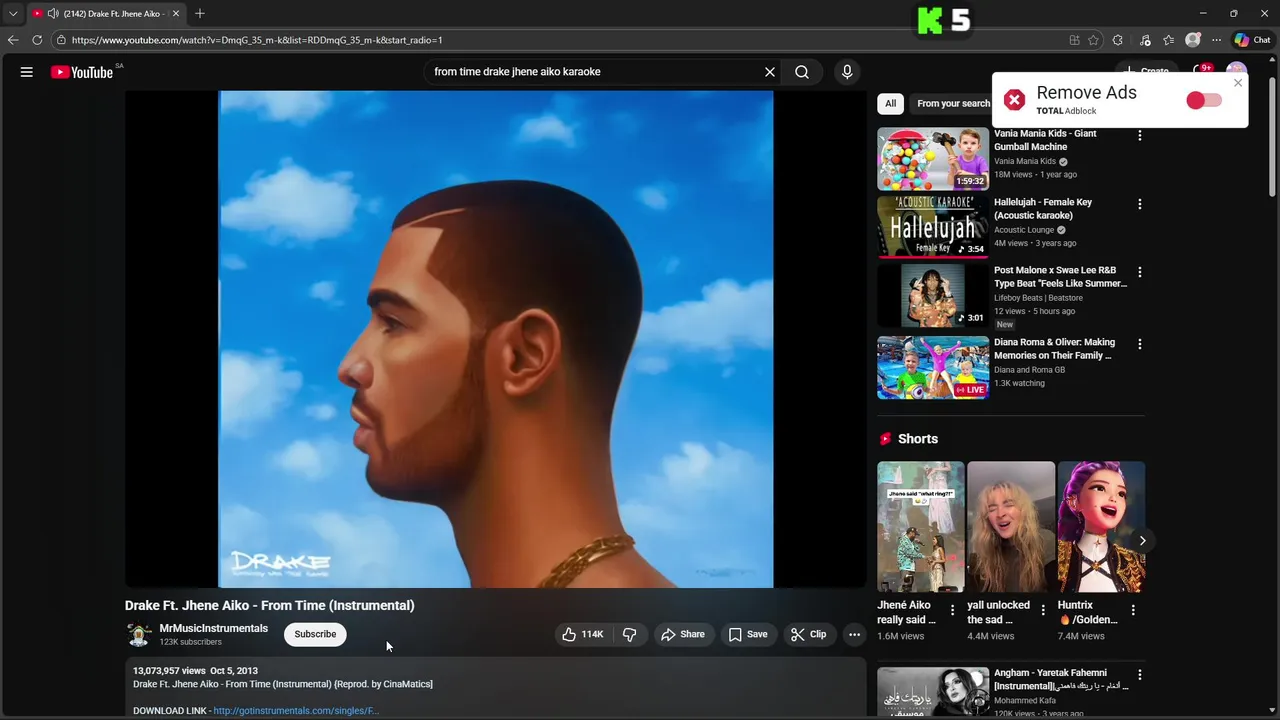Open Hallelujah Female Key karaoke thumbnail

tap(933, 227)
